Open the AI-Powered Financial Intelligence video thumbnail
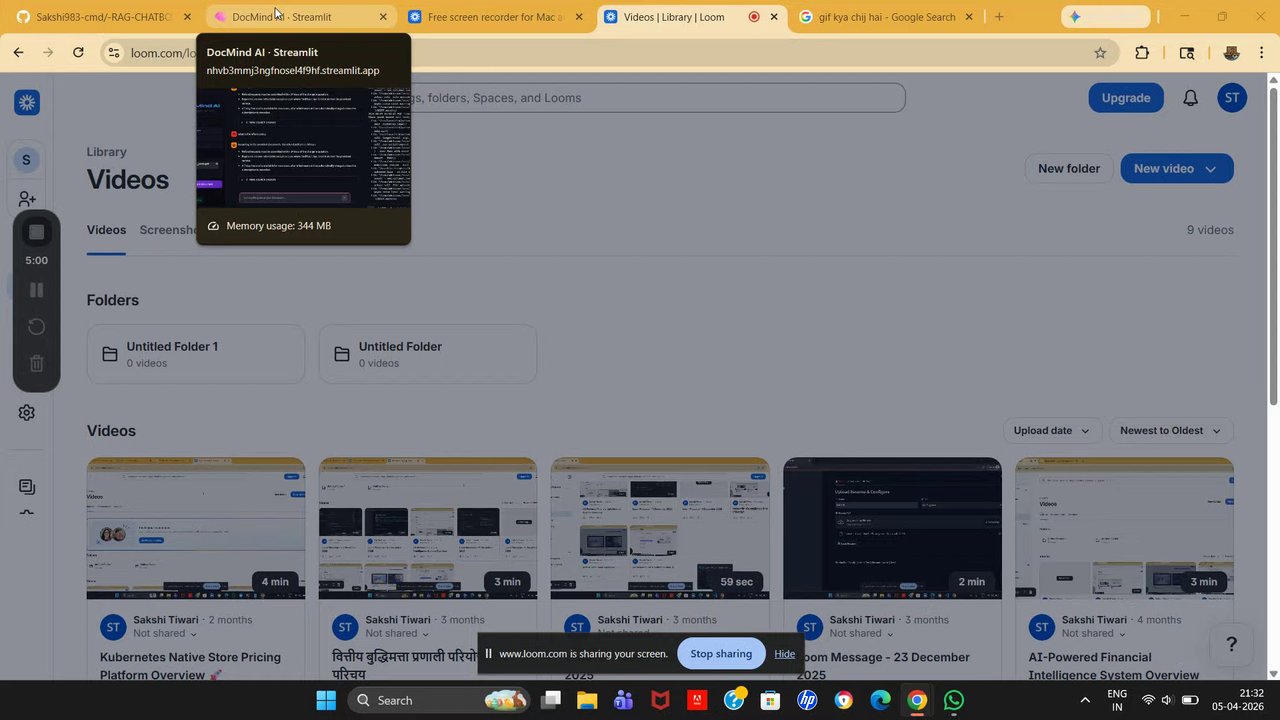 tap(1124, 529)
